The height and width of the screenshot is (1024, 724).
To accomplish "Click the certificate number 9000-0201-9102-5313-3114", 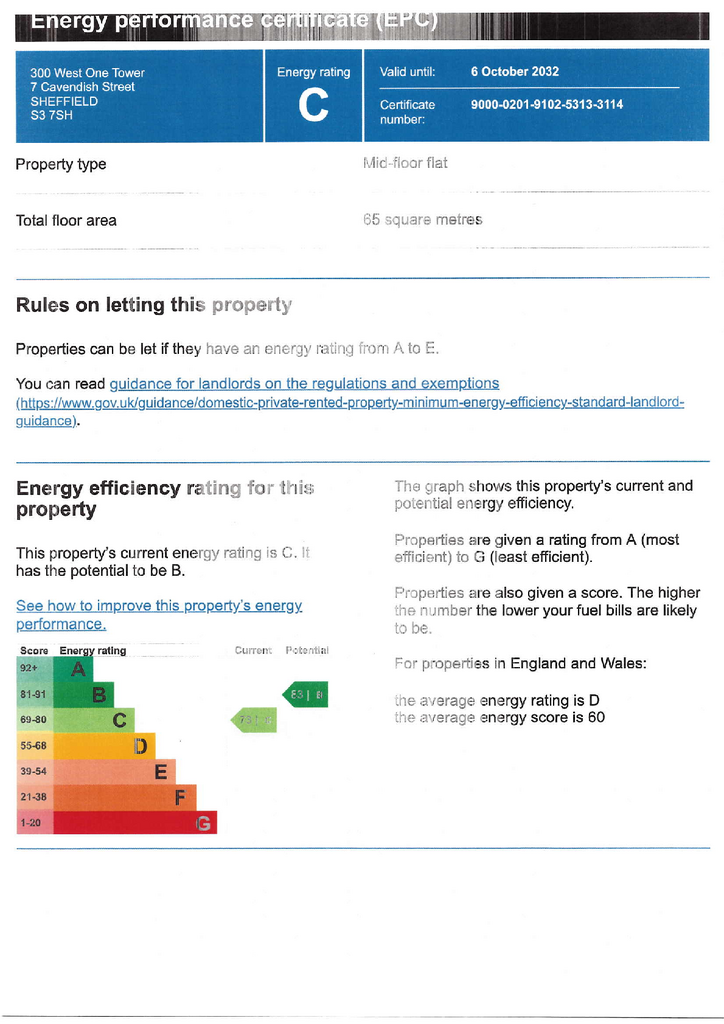I will tap(547, 104).
